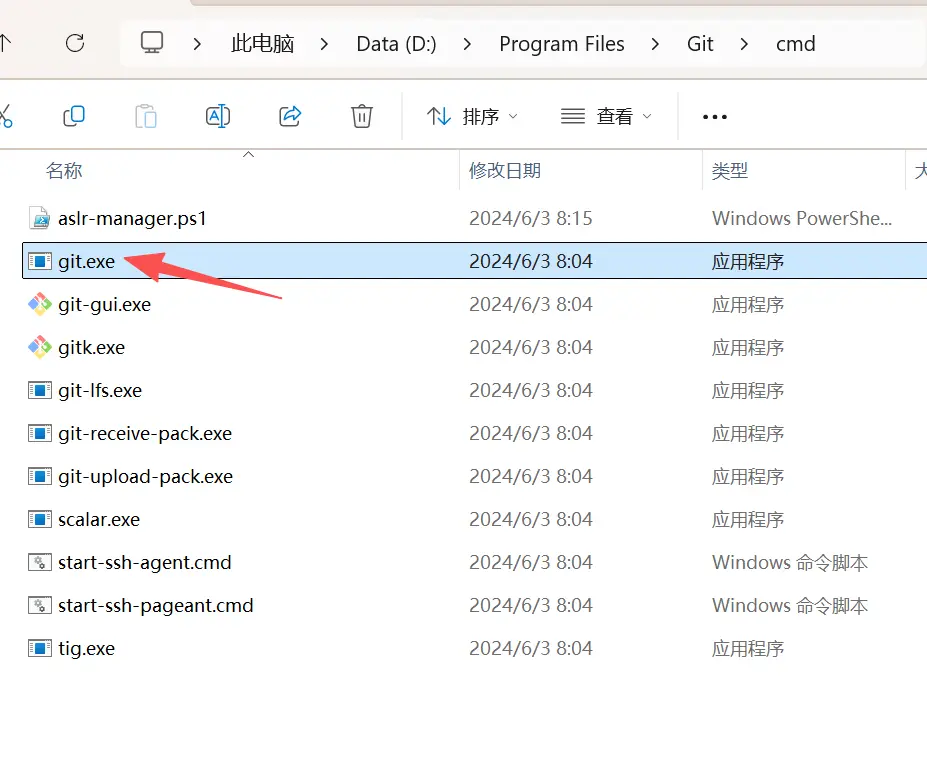Screen dimensions: 927x768
Task: Go to Data (D:) in breadcrumb
Action: coord(396,44)
